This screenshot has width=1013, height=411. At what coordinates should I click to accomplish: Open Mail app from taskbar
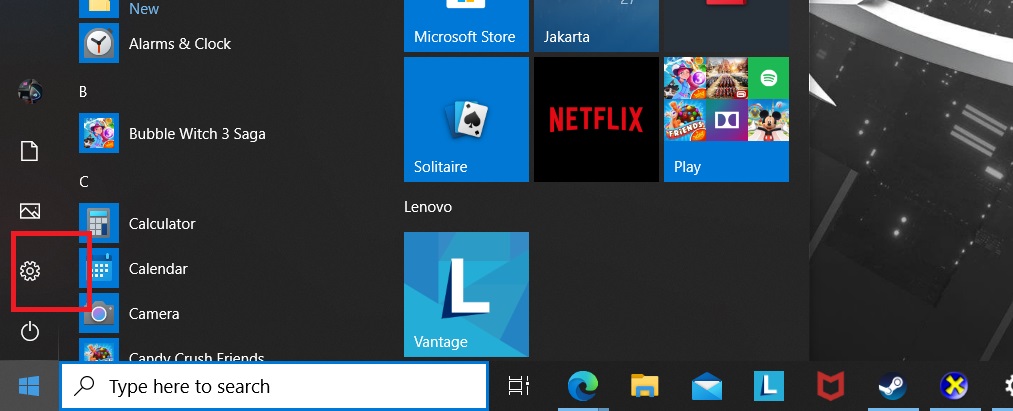(707, 386)
